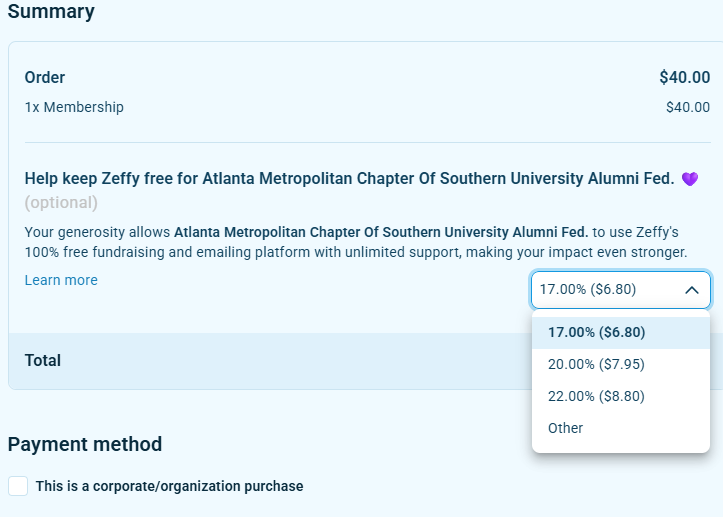Click the 'Payment method' heading
Viewport: 723px width, 517px height.
point(85,444)
